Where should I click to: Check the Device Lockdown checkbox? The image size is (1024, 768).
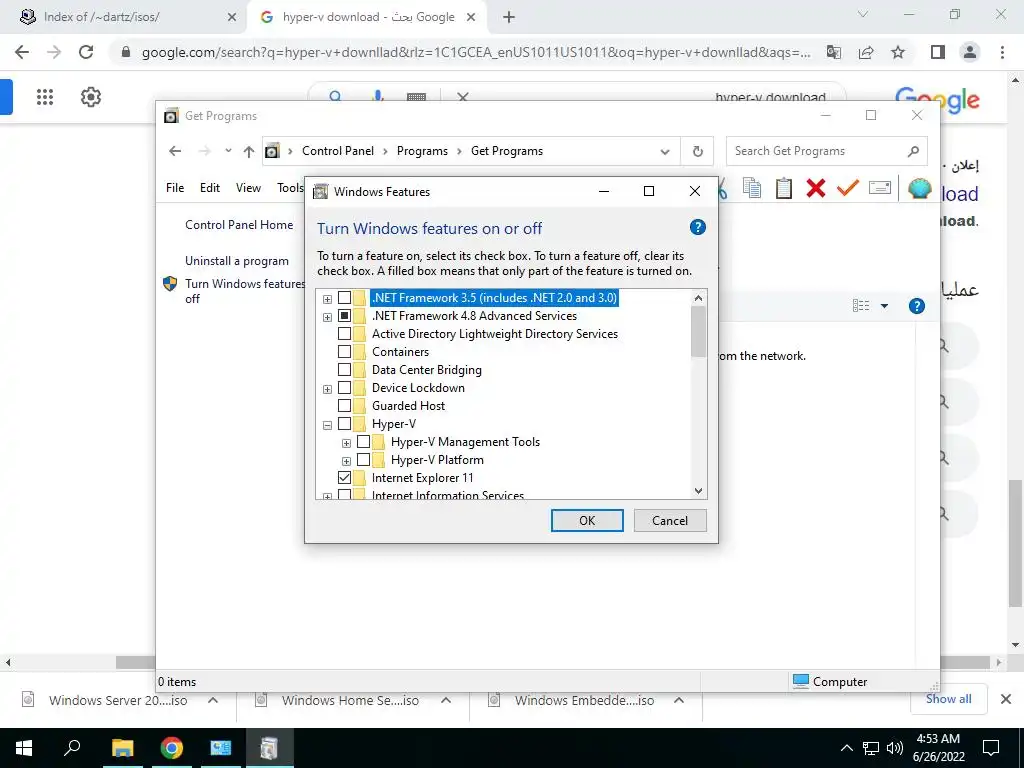344,388
